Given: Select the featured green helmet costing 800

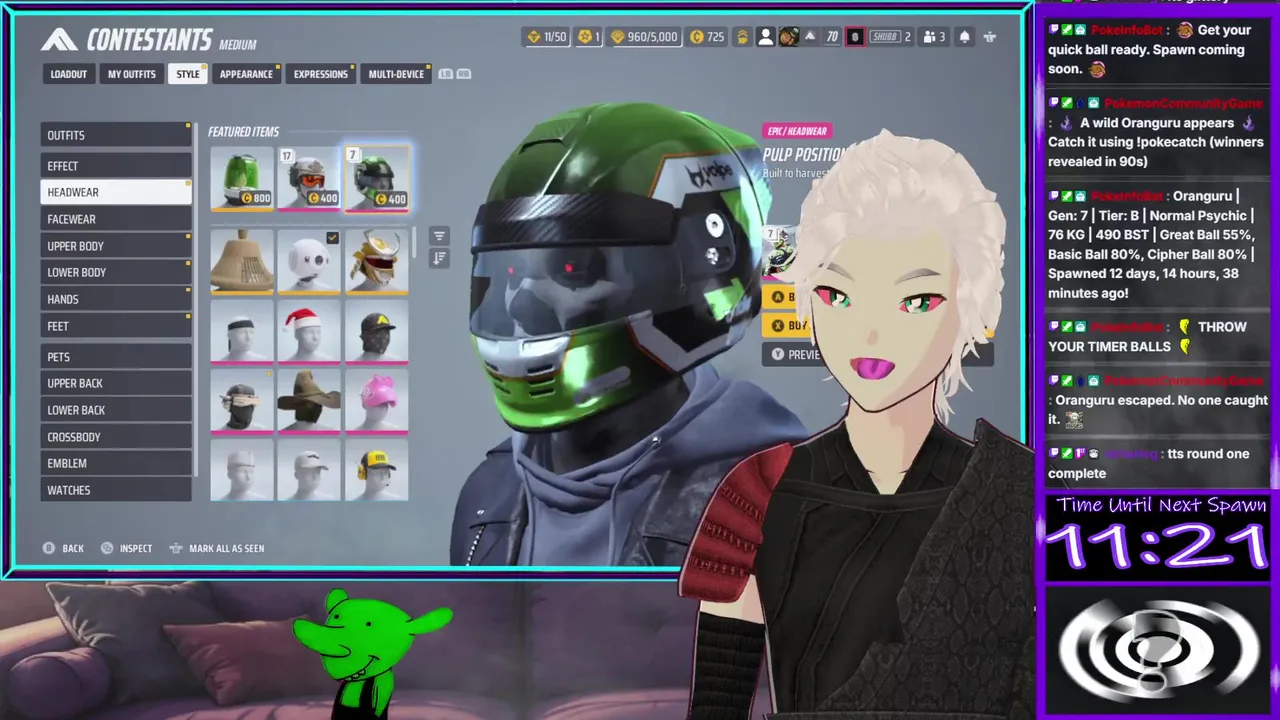Looking at the screenshot, I should click(241, 178).
